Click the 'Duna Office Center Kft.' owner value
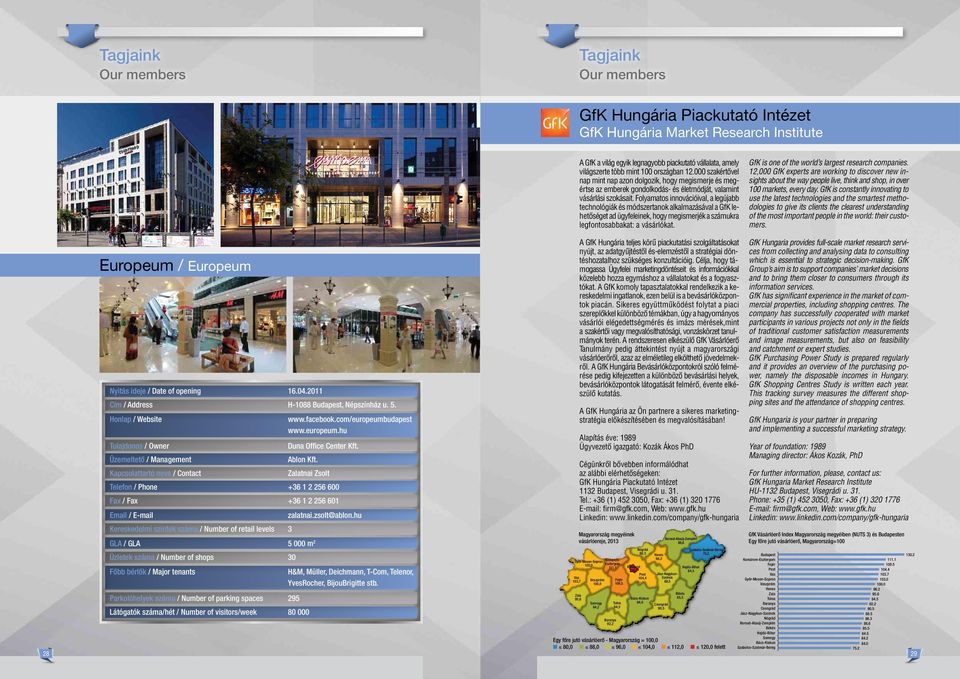 coord(323,446)
